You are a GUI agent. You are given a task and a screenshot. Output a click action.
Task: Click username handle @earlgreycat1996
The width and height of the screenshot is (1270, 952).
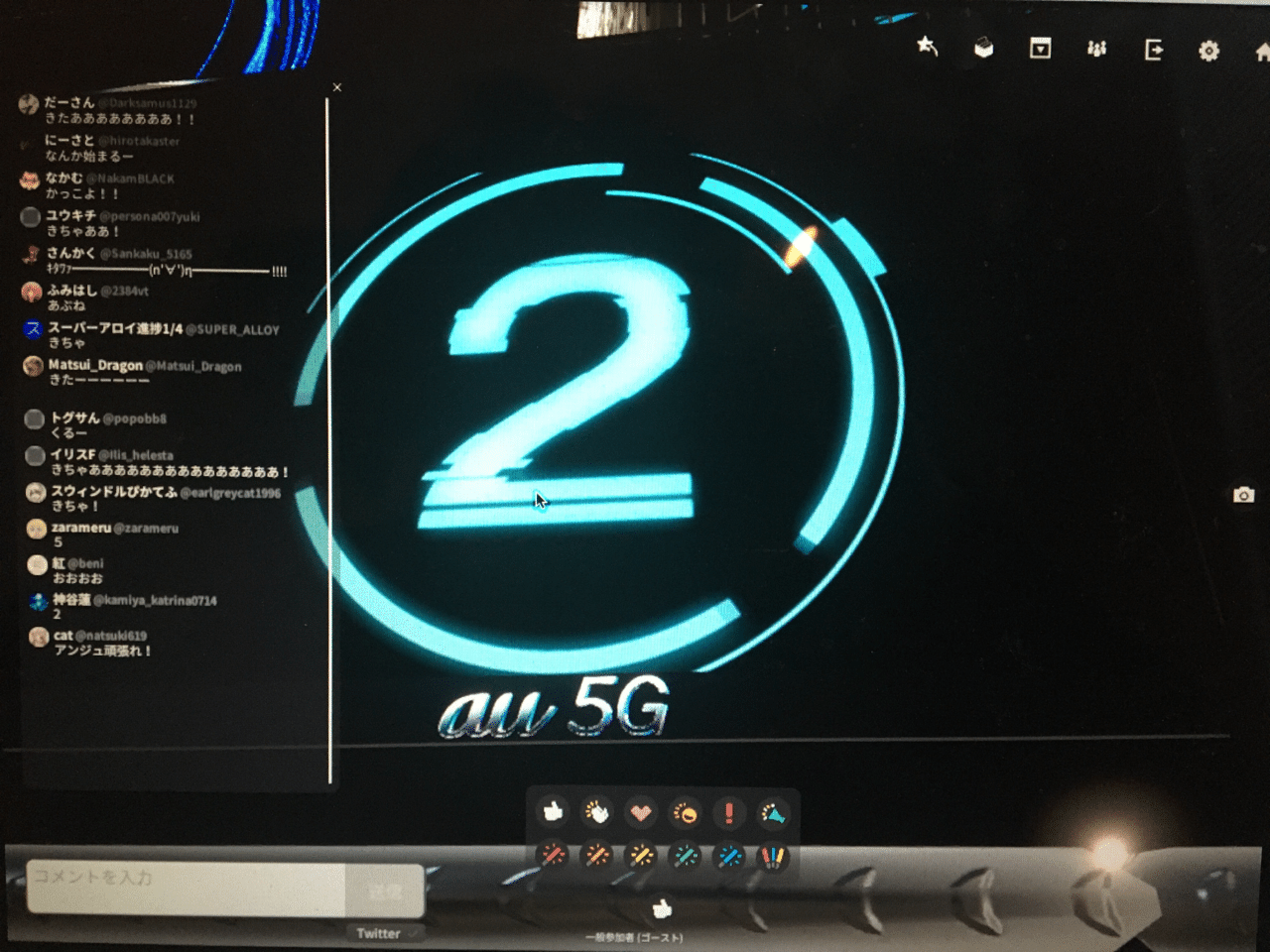tap(231, 492)
